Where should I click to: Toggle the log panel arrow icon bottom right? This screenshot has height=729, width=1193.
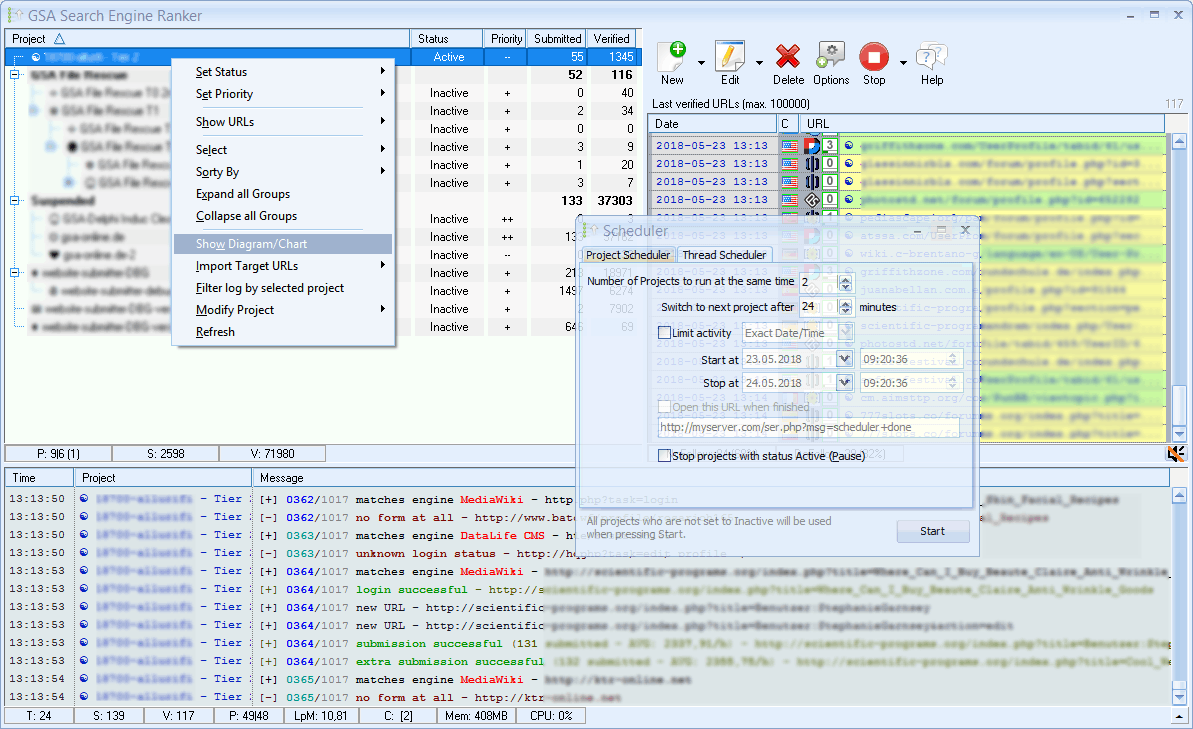click(1176, 453)
